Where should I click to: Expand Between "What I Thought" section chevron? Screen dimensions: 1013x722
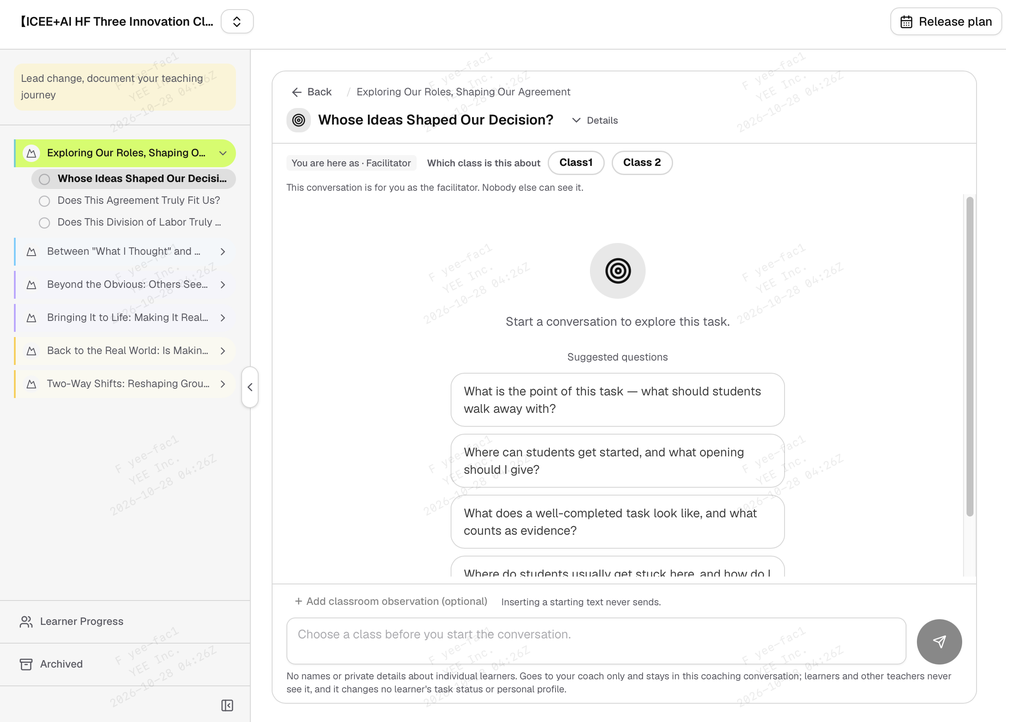(x=223, y=252)
